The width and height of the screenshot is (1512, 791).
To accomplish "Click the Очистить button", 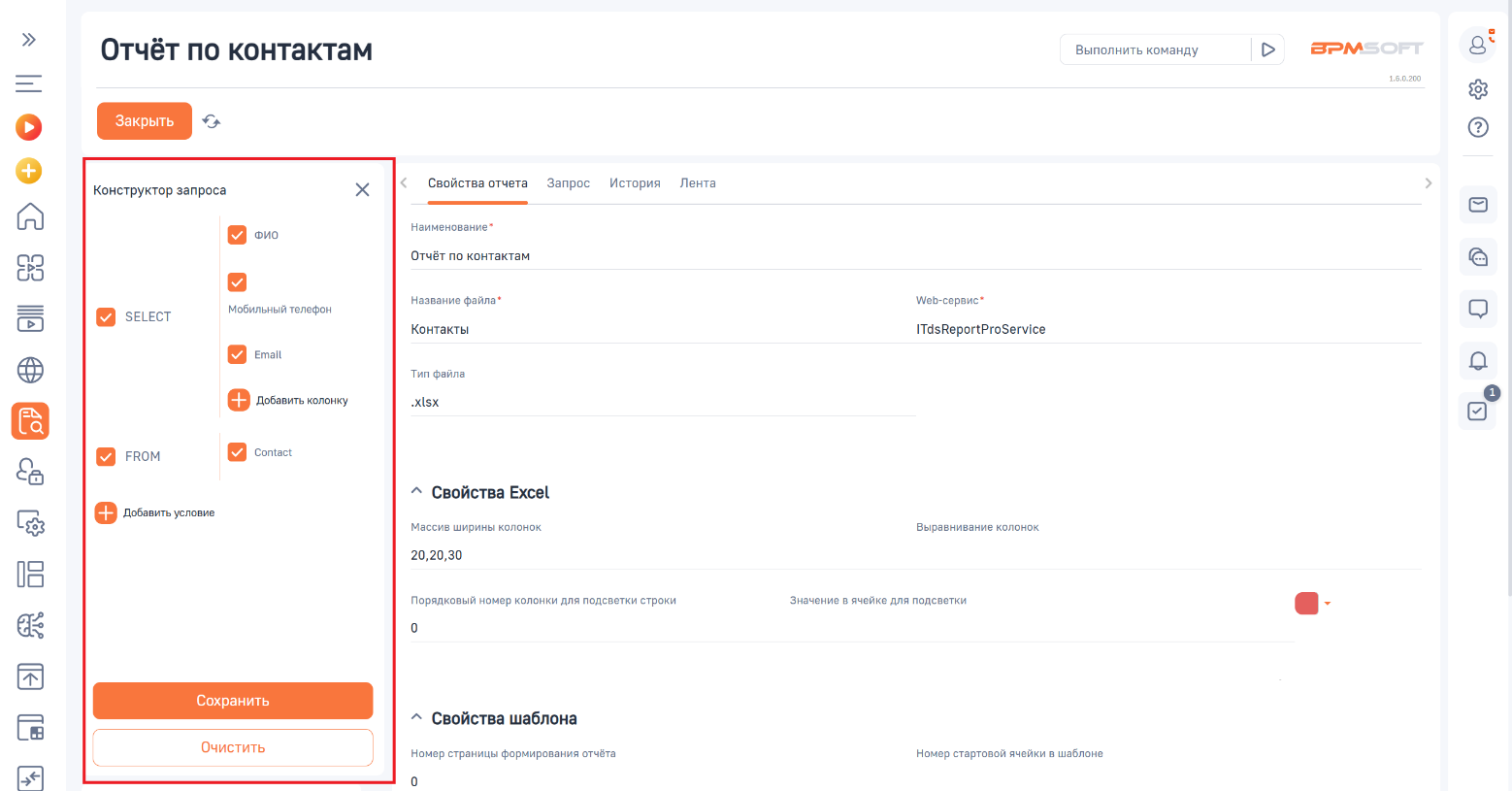I will point(233,747).
